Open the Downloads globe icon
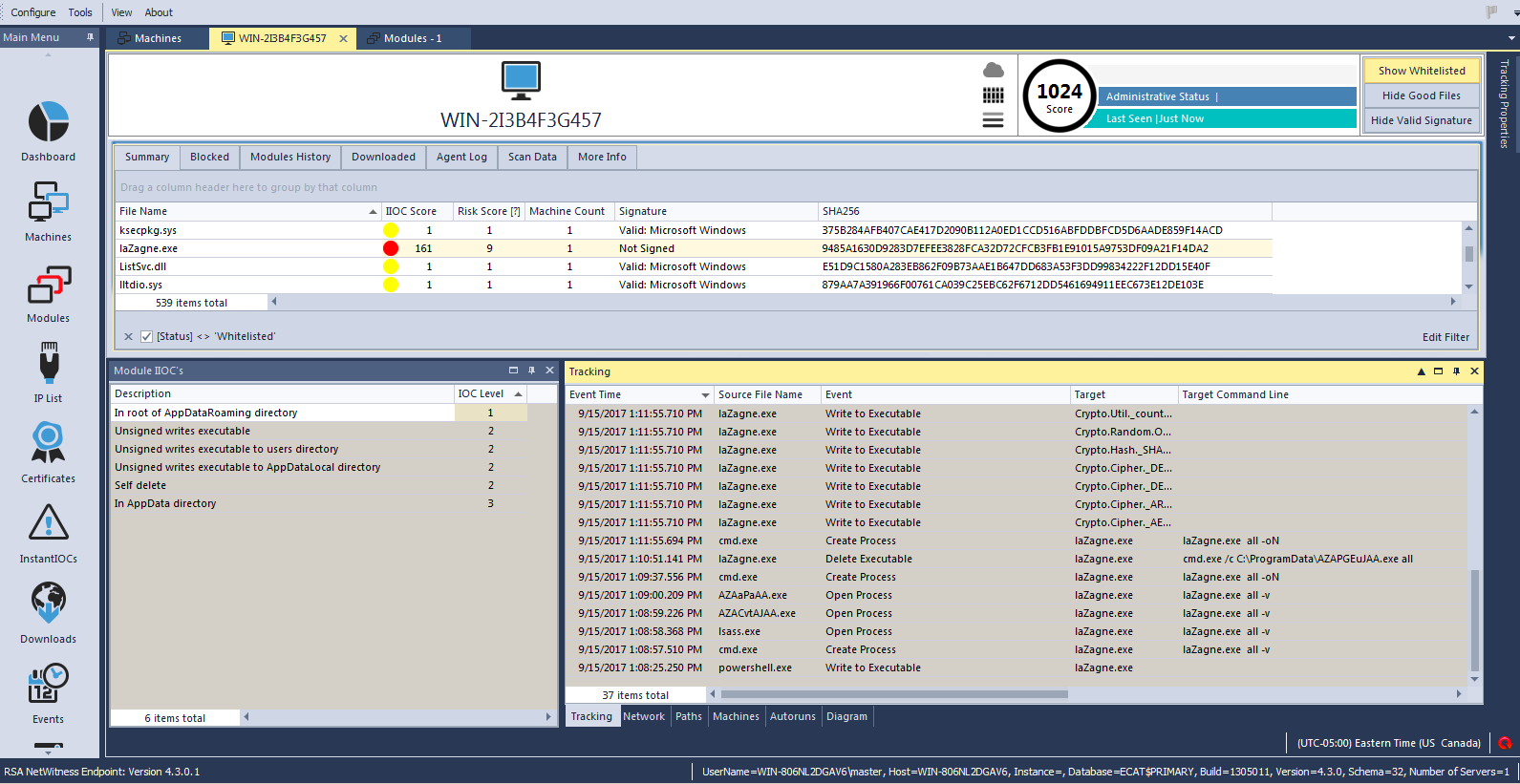This screenshot has height=784, width=1520. 48,604
